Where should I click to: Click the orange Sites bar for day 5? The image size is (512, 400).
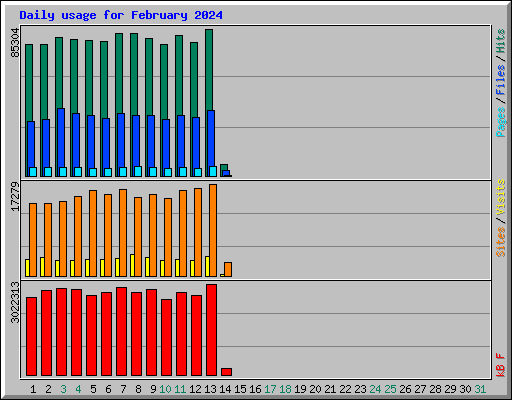coord(93,233)
